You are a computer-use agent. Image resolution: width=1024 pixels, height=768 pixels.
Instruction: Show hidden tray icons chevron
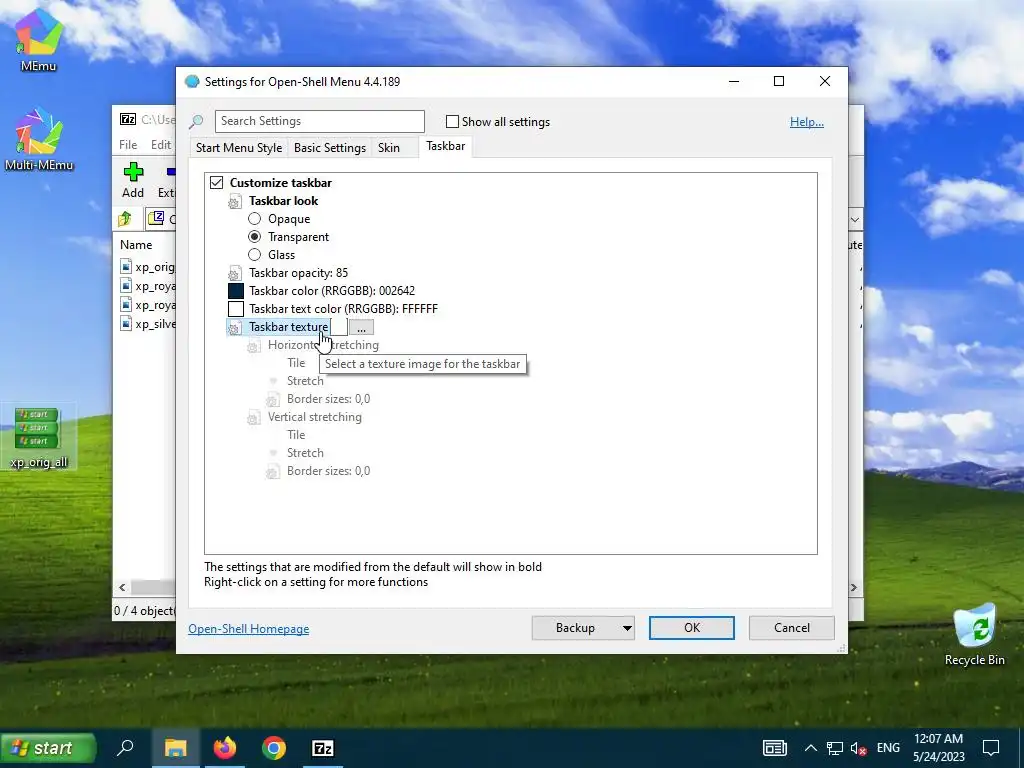point(810,748)
